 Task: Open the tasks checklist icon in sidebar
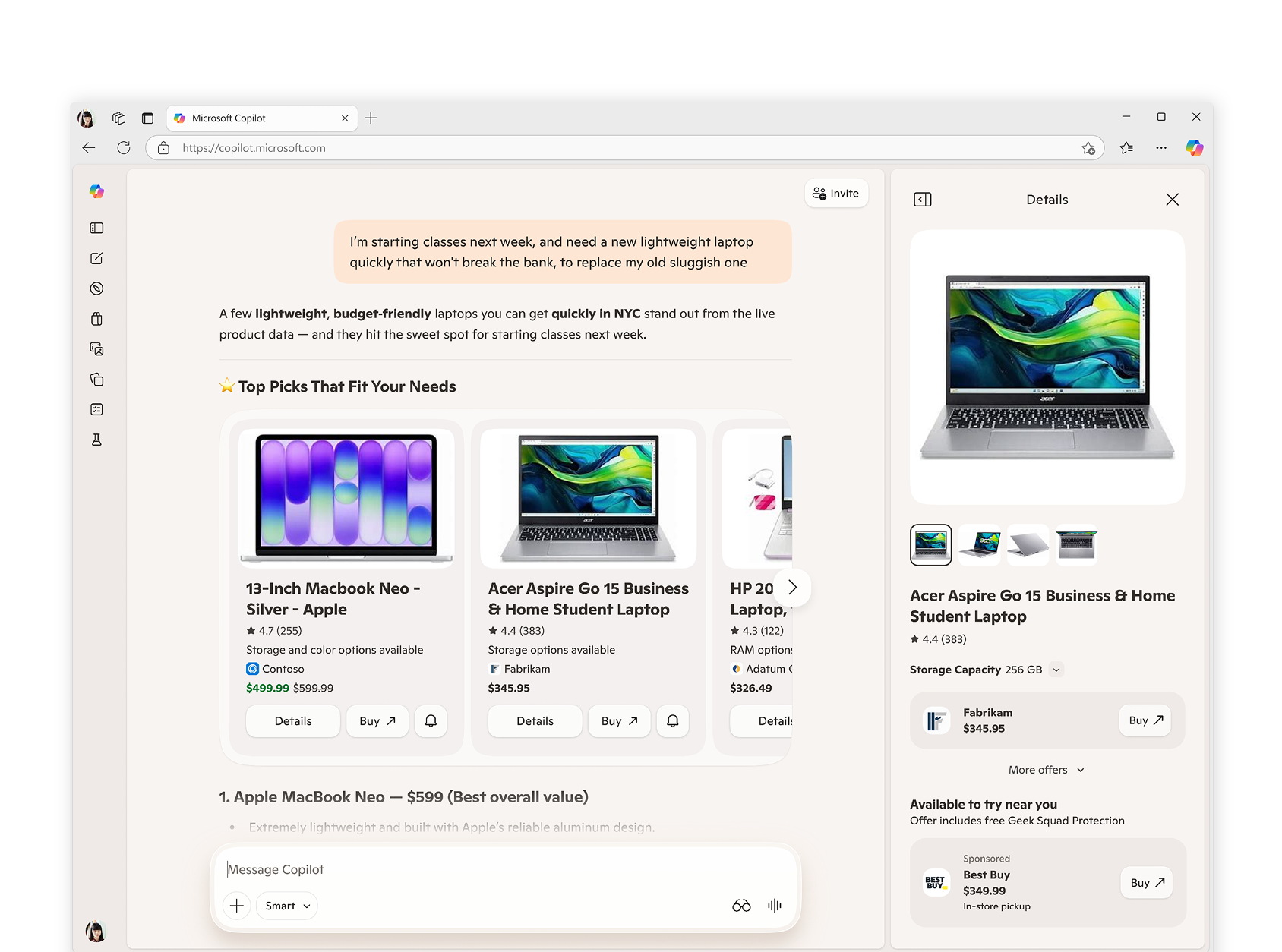click(x=96, y=409)
